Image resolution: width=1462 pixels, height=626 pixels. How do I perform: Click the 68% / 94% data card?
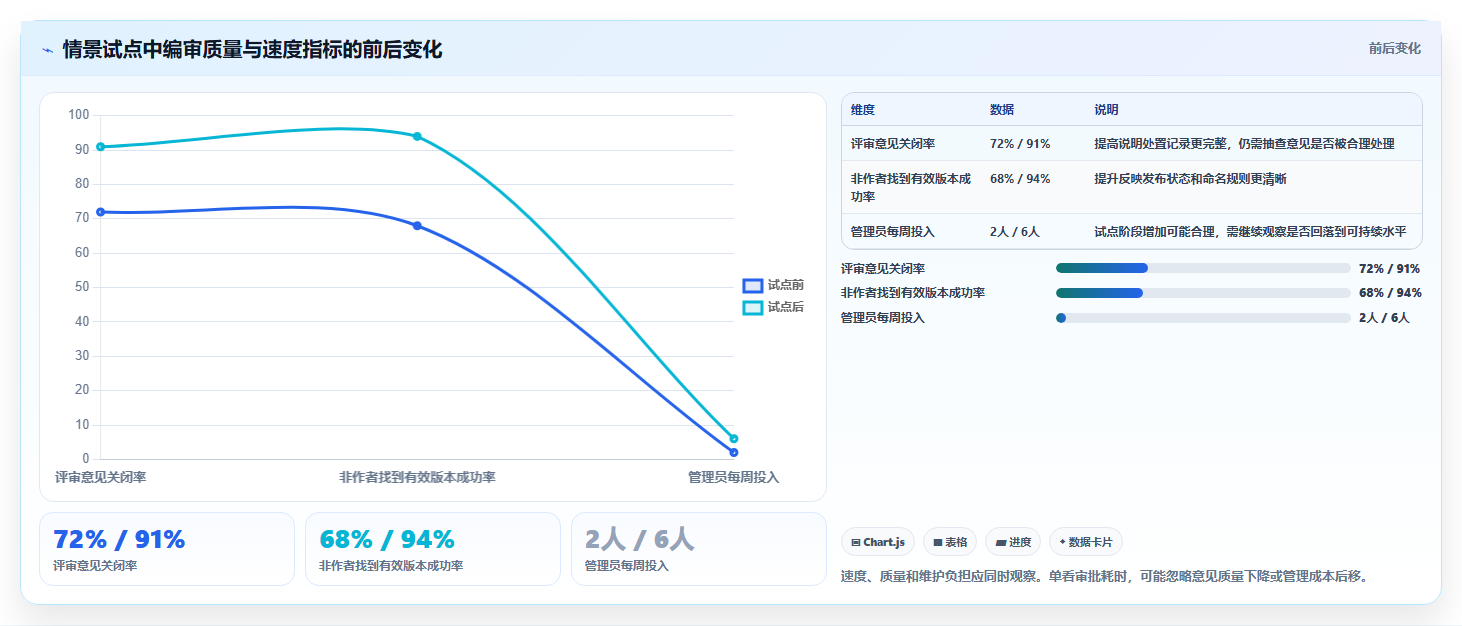pos(433,549)
